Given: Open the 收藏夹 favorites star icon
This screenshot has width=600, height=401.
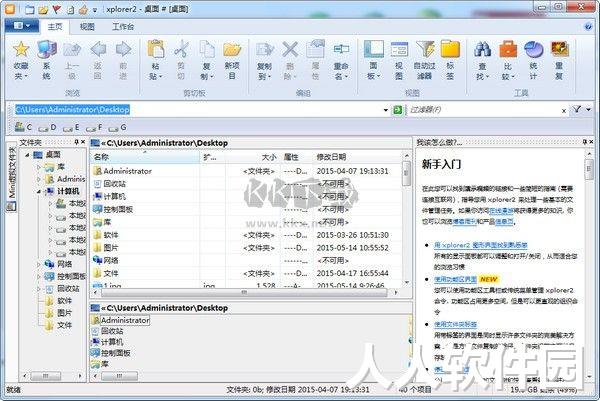Looking at the screenshot, I should pyautogui.click(x=21, y=50).
